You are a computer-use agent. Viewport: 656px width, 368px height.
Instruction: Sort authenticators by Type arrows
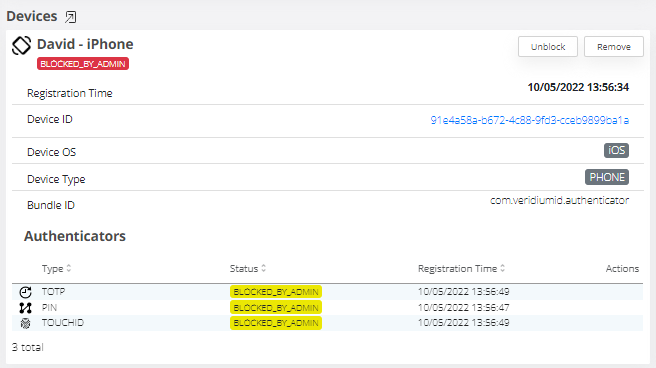[x=69, y=268]
